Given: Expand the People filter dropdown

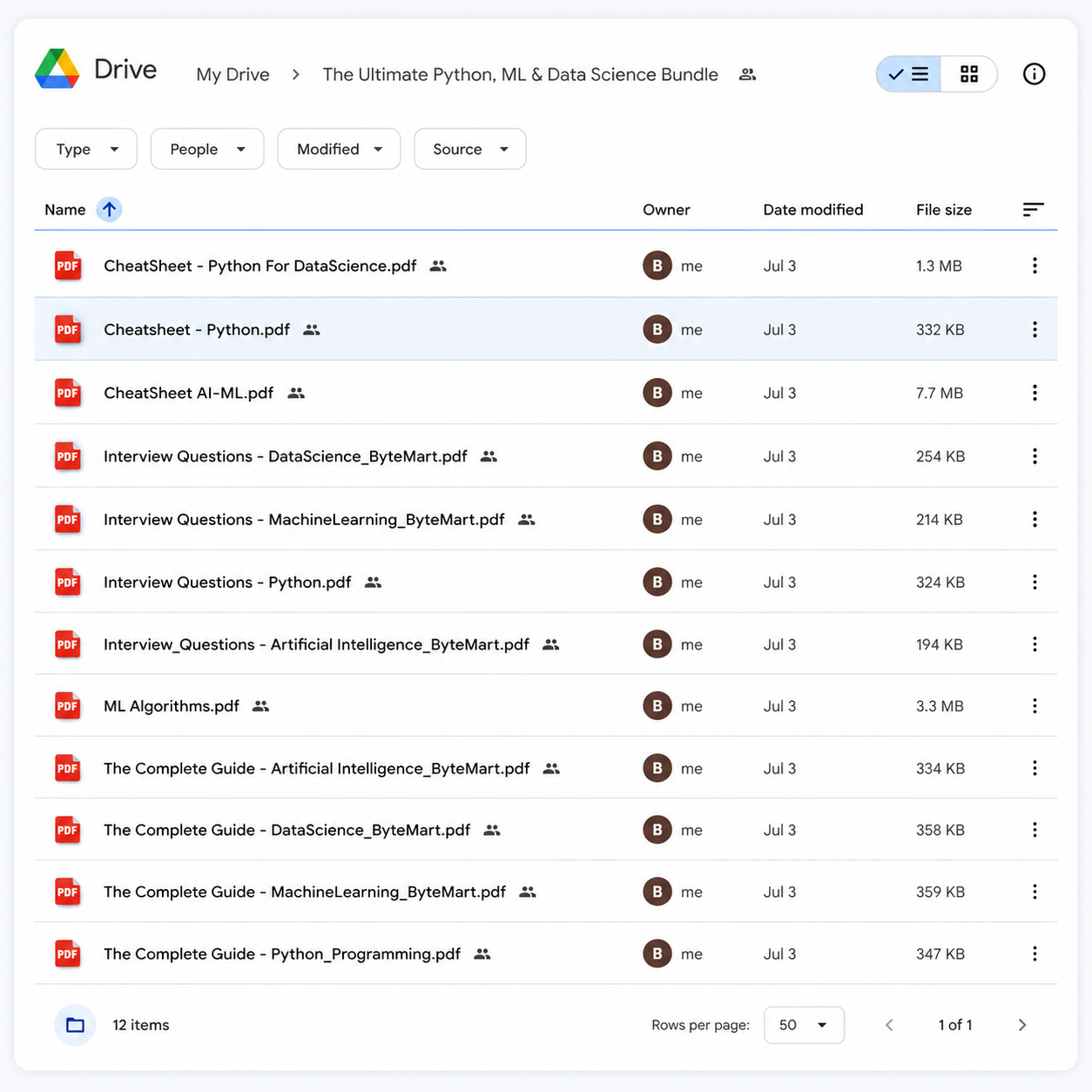Looking at the screenshot, I should [x=207, y=149].
